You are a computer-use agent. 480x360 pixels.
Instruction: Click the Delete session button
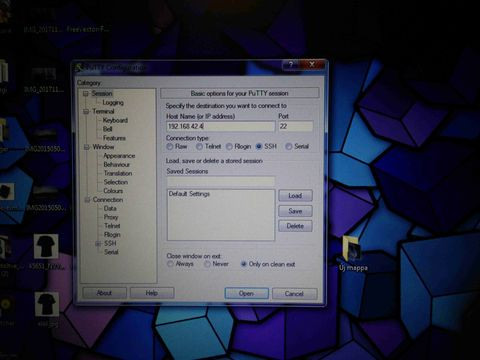pos(295,226)
